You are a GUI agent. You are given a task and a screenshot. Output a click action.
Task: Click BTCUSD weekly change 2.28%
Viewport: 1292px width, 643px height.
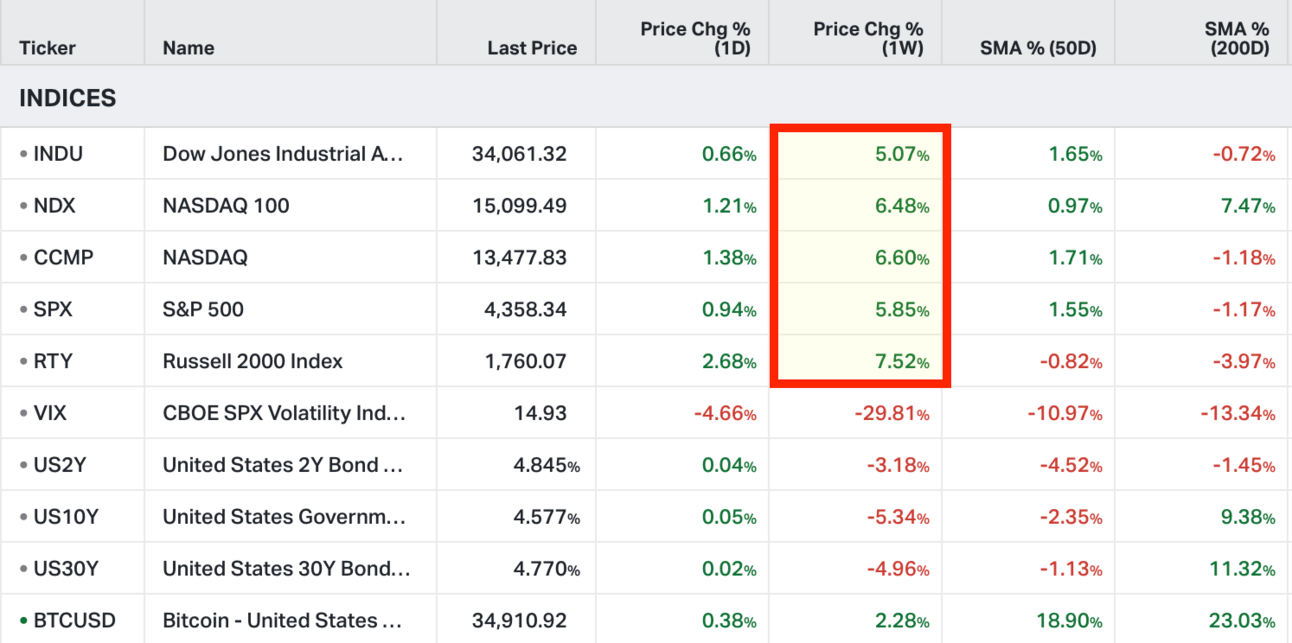click(x=902, y=621)
